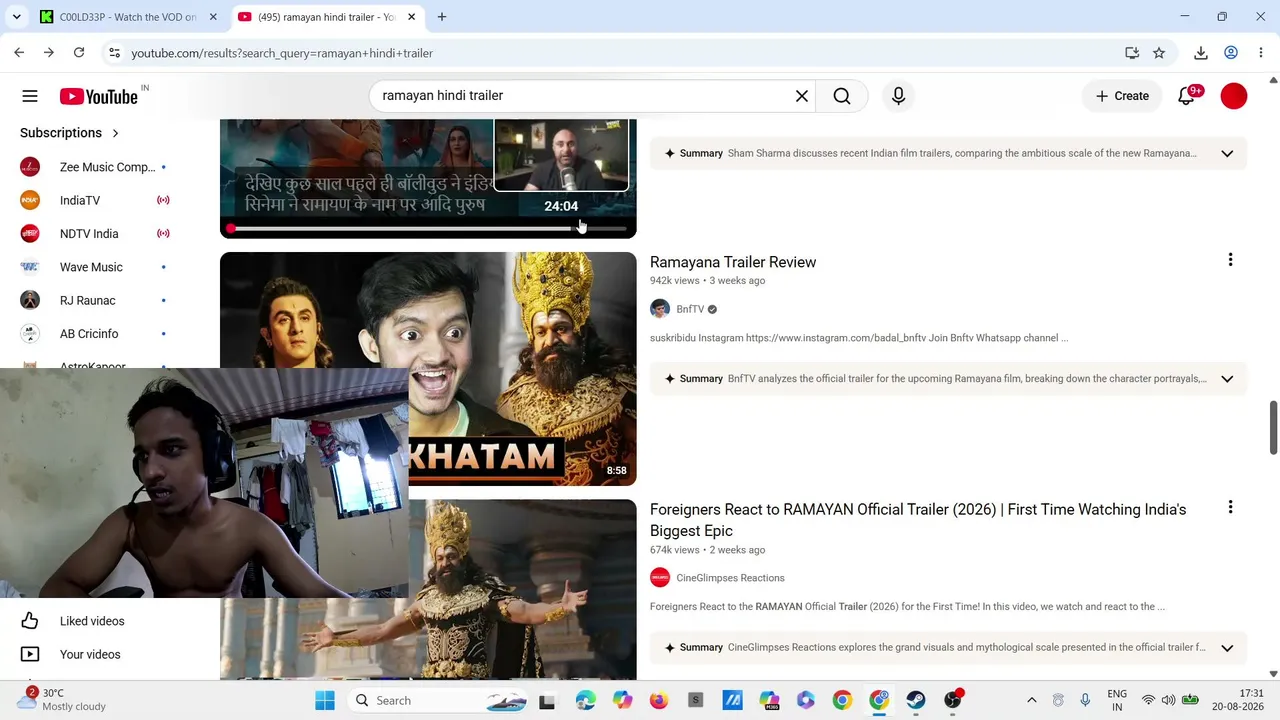Screen dimensions: 1280x720
Task: Open the Sham Sharma video thumbnail preview
Action: pos(428,178)
